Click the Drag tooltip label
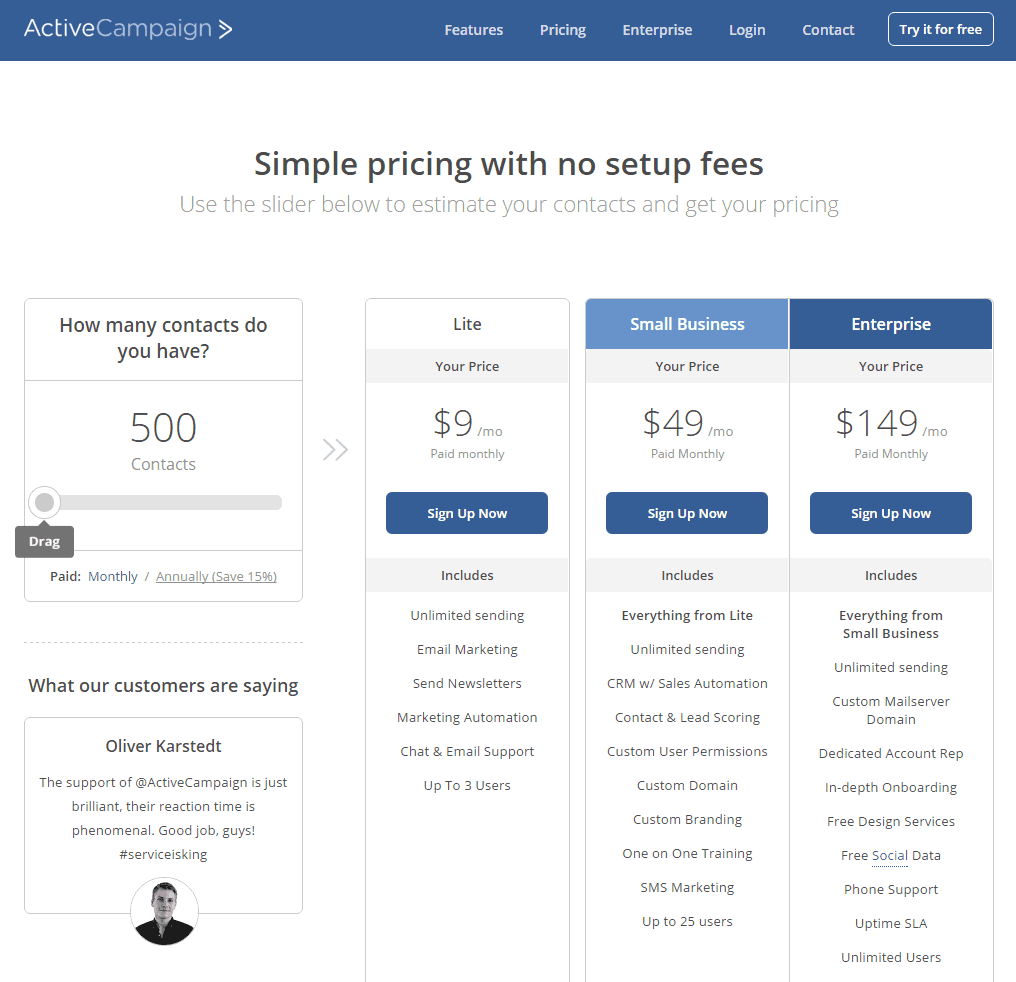Image resolution: width=1016 pixels, height=982 pixels. (44, 542)
